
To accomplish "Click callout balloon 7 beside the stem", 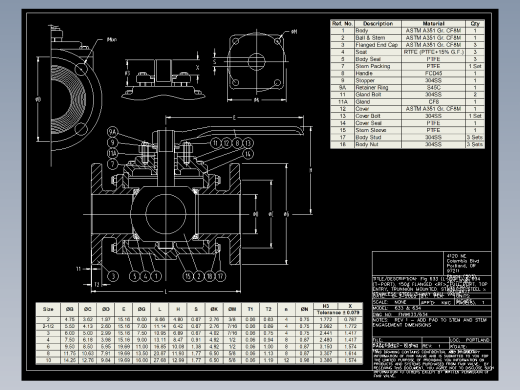I will click(x=113, y=164).
